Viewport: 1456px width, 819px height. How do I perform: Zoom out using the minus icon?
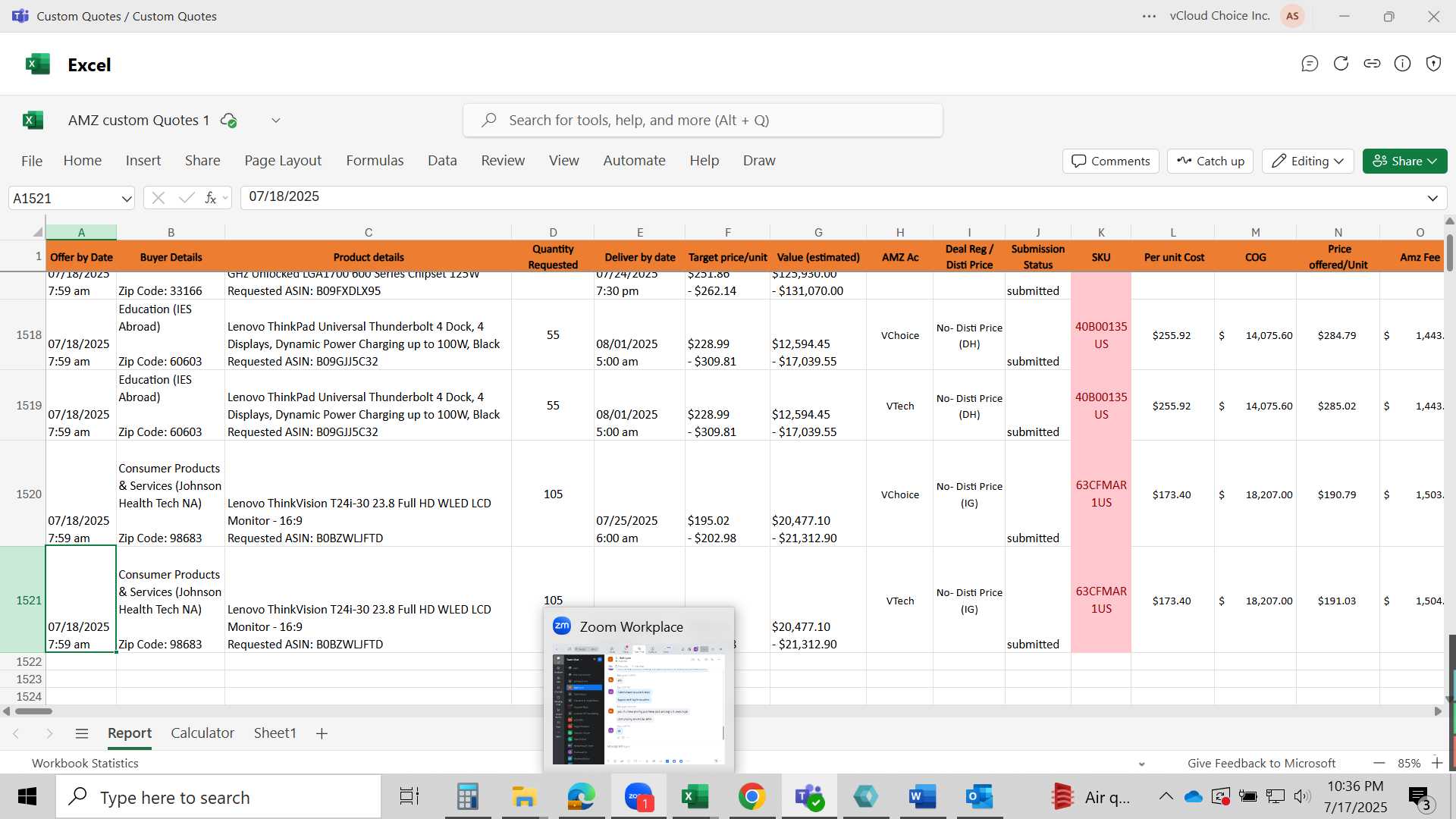click(x=1379, y=763)
